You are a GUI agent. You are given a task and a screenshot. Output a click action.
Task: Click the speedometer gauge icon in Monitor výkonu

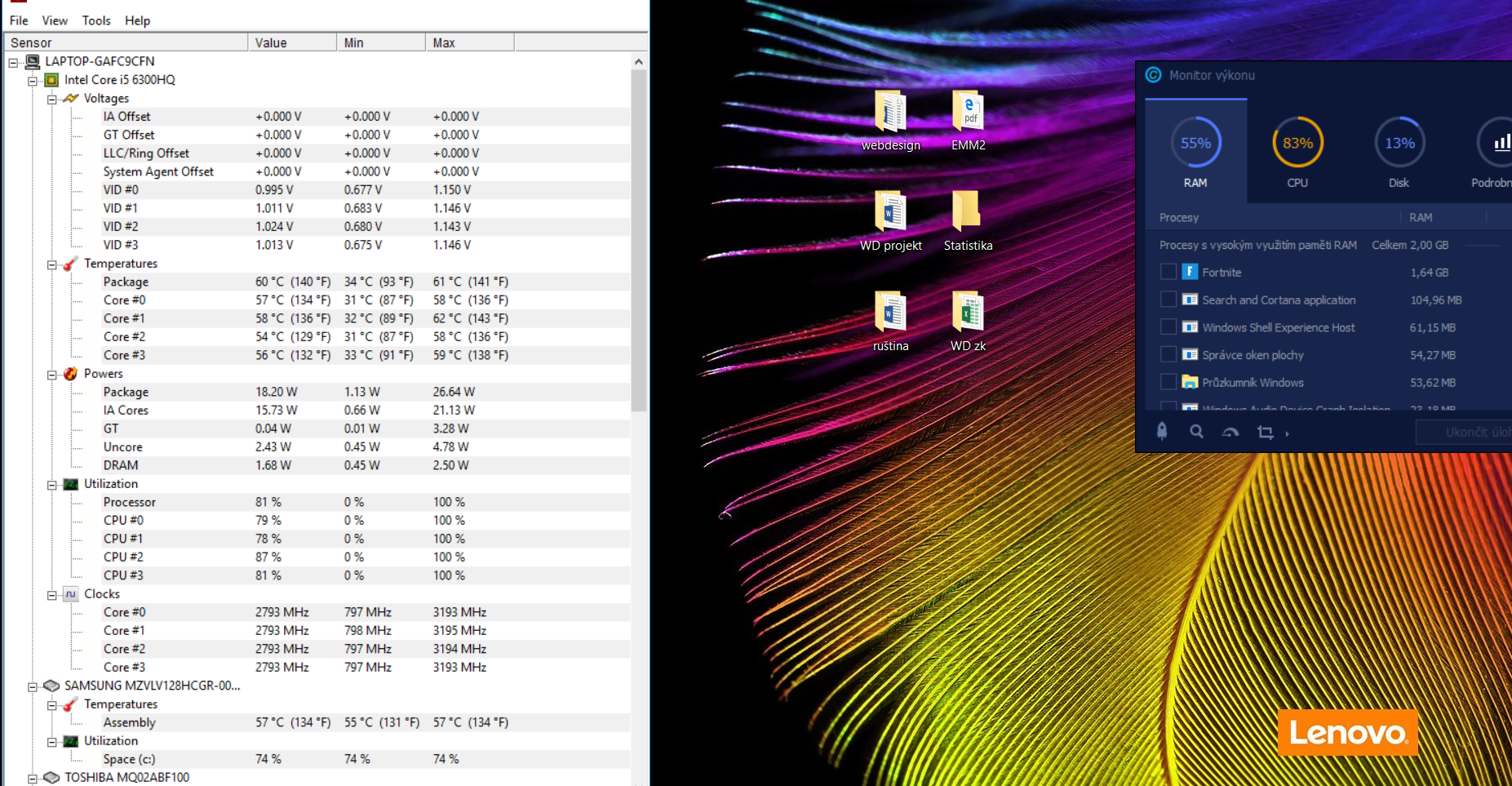[x=1230, y=432]
